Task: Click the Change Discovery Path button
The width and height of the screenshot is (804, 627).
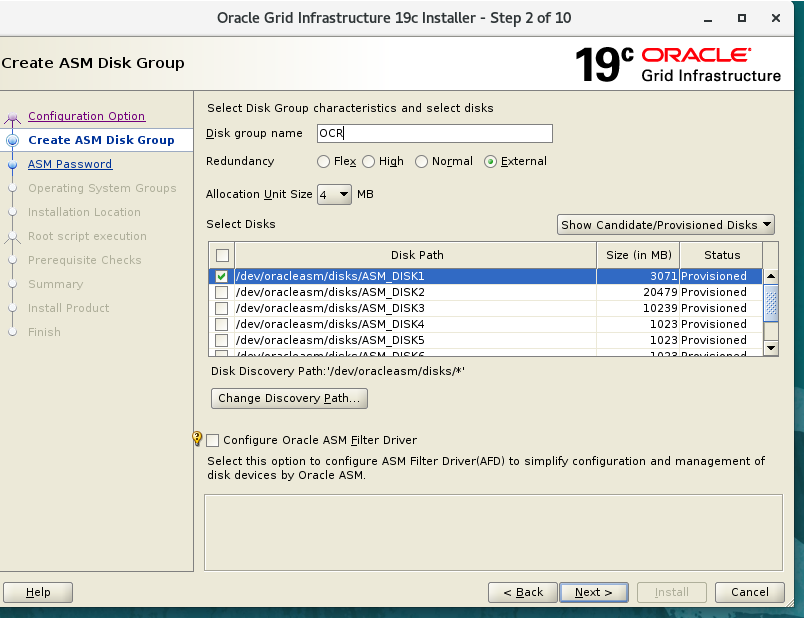Action: point(289,398)
